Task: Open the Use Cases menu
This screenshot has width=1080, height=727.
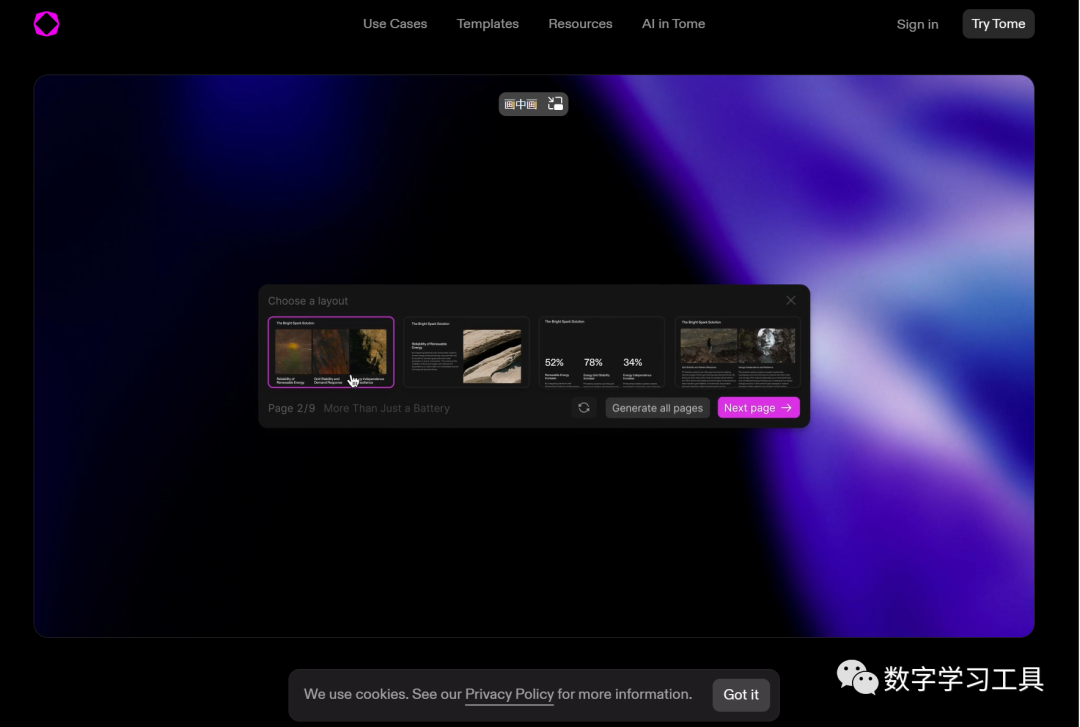Action: tap(395, 24)
